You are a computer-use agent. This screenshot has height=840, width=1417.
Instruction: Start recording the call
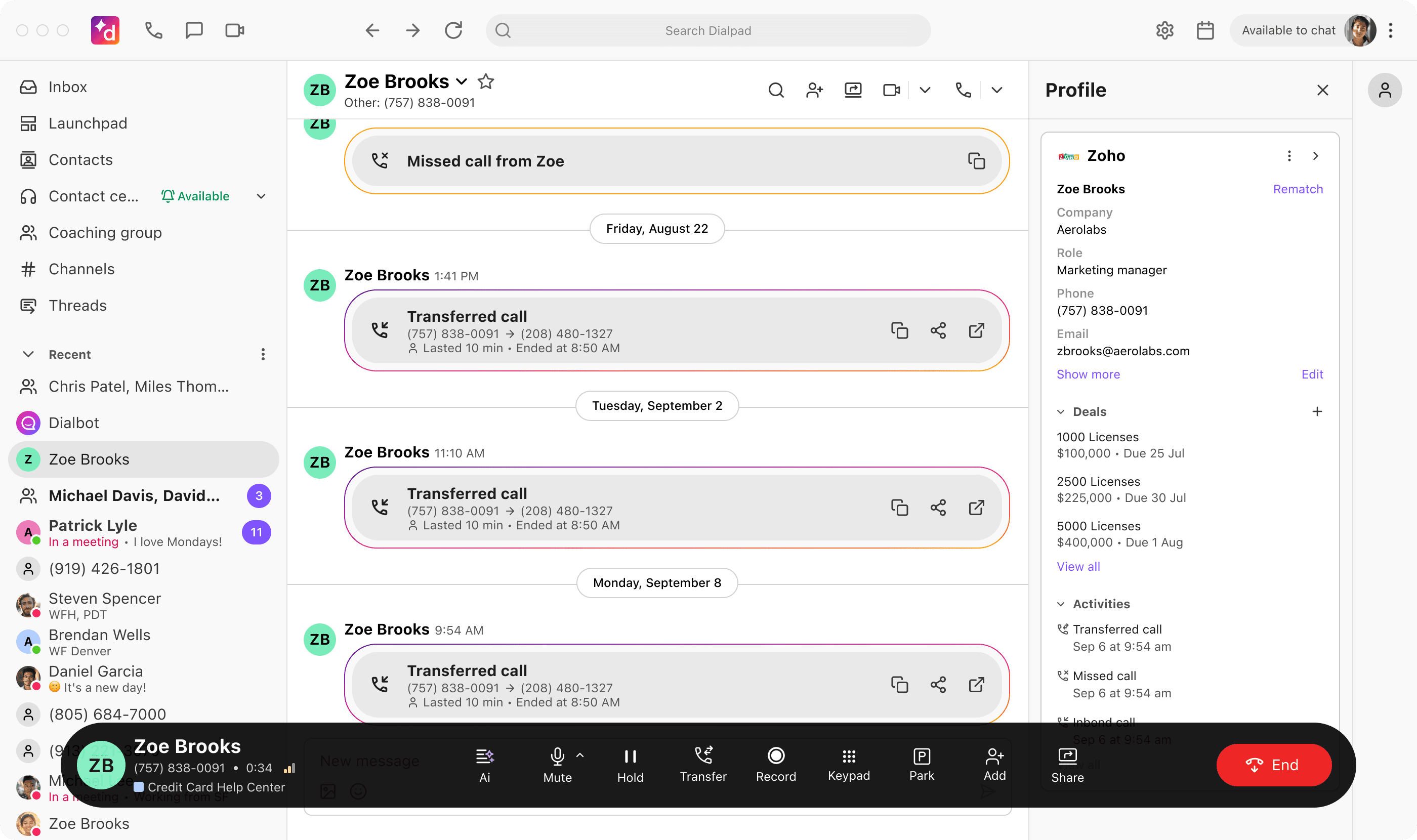(x=776, y=764)
